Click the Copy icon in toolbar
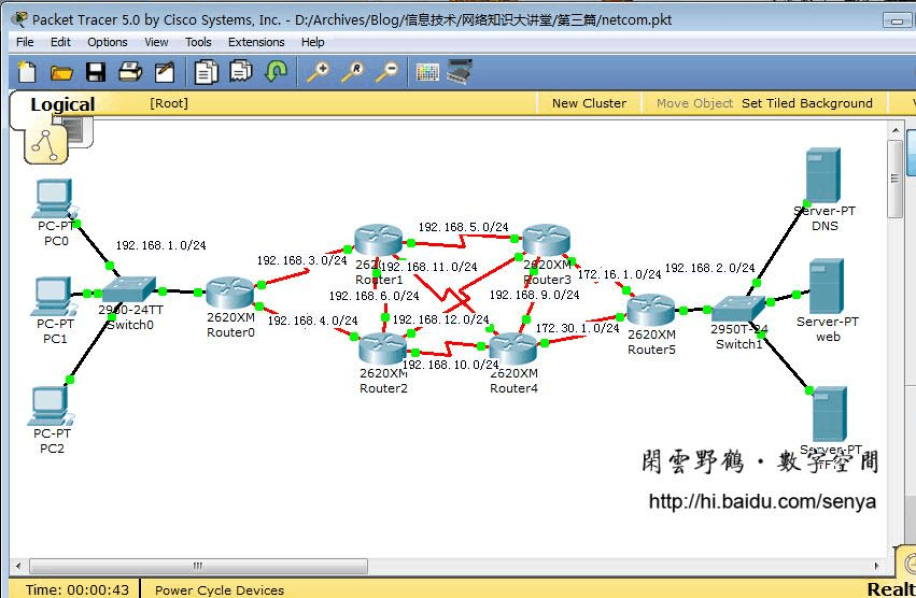This screenshot has height=598, width=916. click(x=206, y=72)
